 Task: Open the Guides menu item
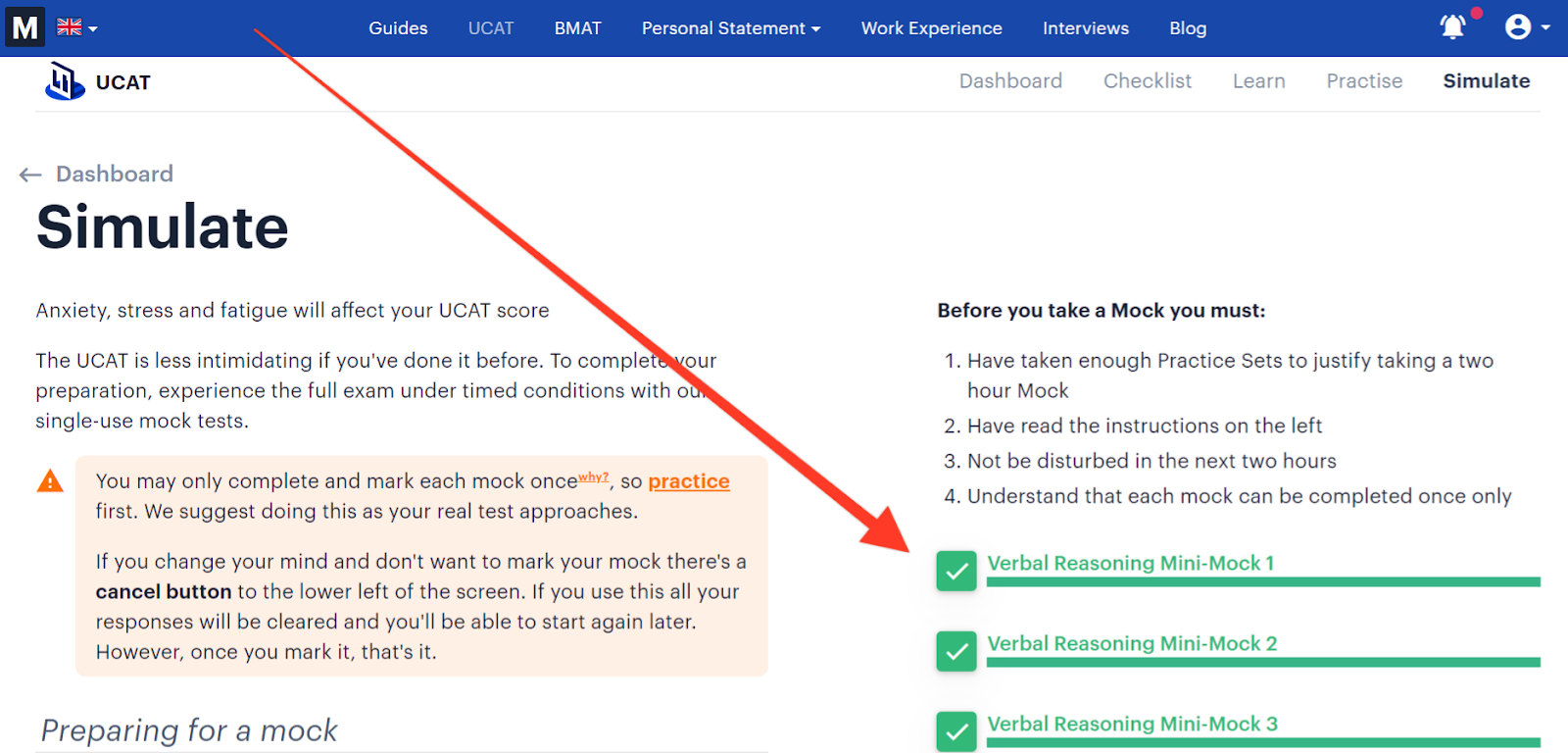398,28
